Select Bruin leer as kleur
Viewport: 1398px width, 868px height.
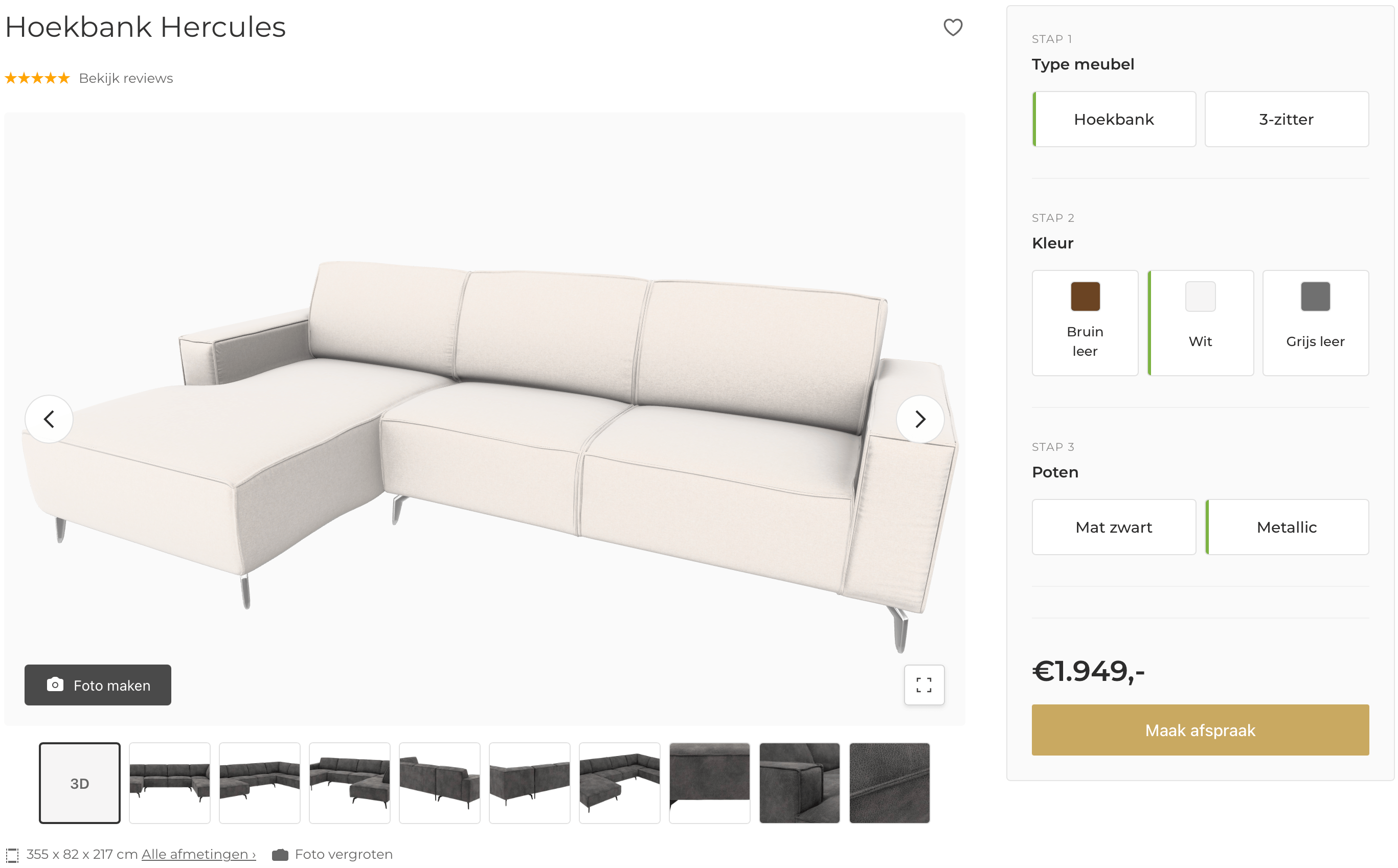tap(1085, 323)
